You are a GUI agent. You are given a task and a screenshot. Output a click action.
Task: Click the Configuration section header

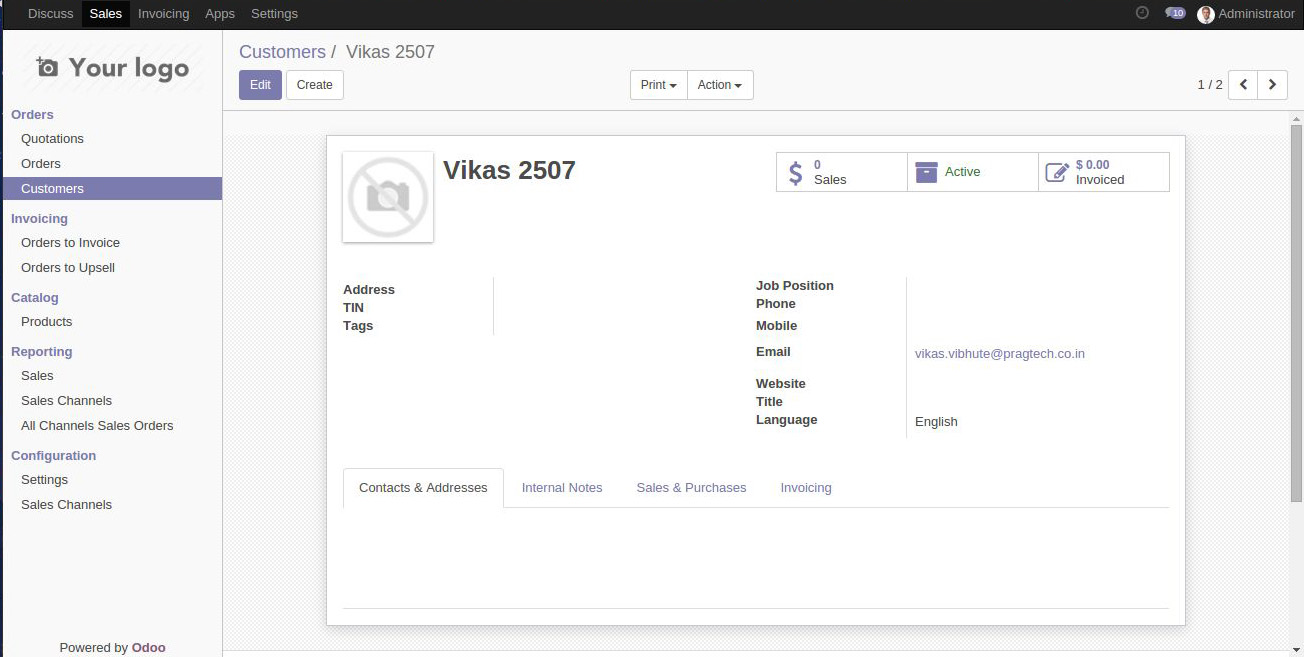pos(54,456)
